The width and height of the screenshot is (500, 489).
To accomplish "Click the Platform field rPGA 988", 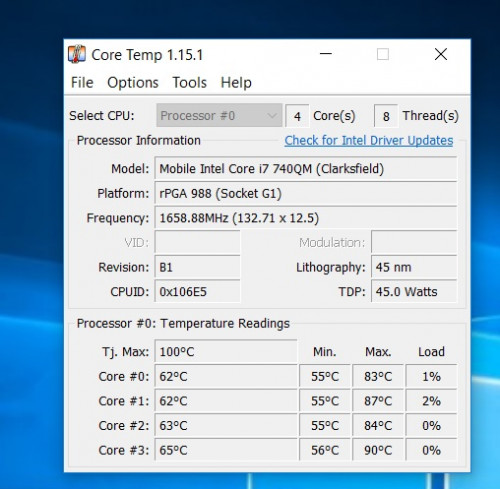I will (305, 193).
